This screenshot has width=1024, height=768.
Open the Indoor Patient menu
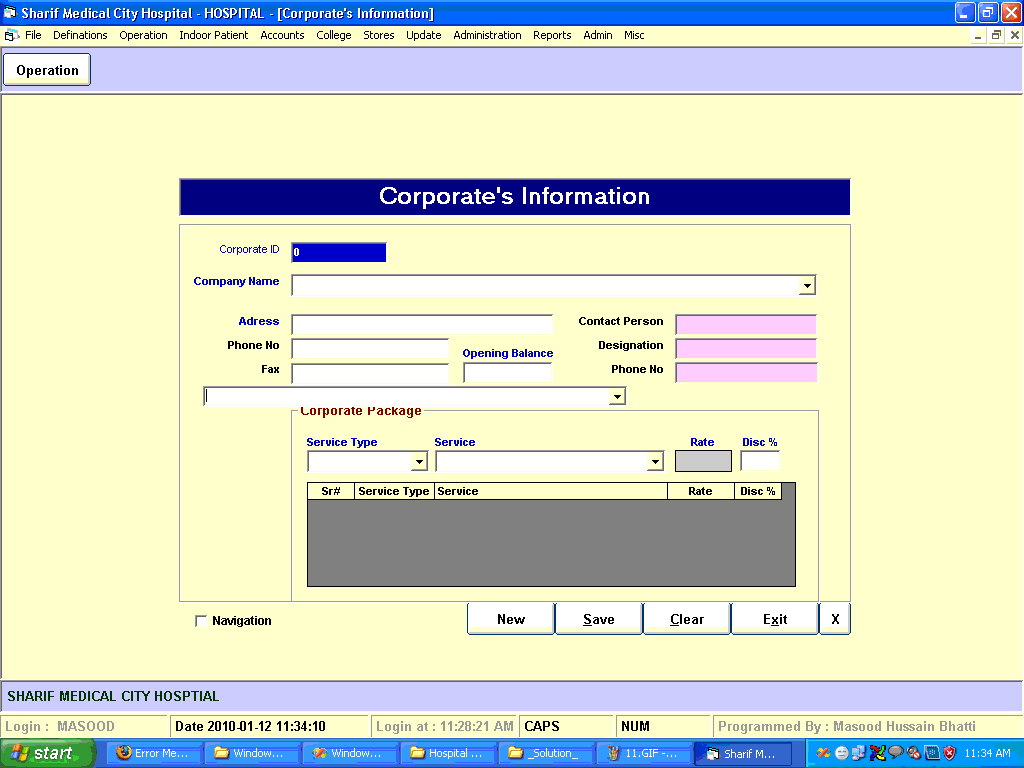click(214, 35)
